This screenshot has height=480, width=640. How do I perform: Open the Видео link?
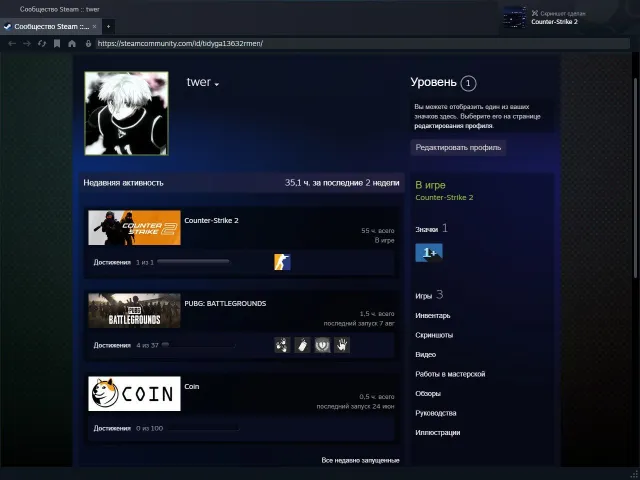tap(425, 354)
